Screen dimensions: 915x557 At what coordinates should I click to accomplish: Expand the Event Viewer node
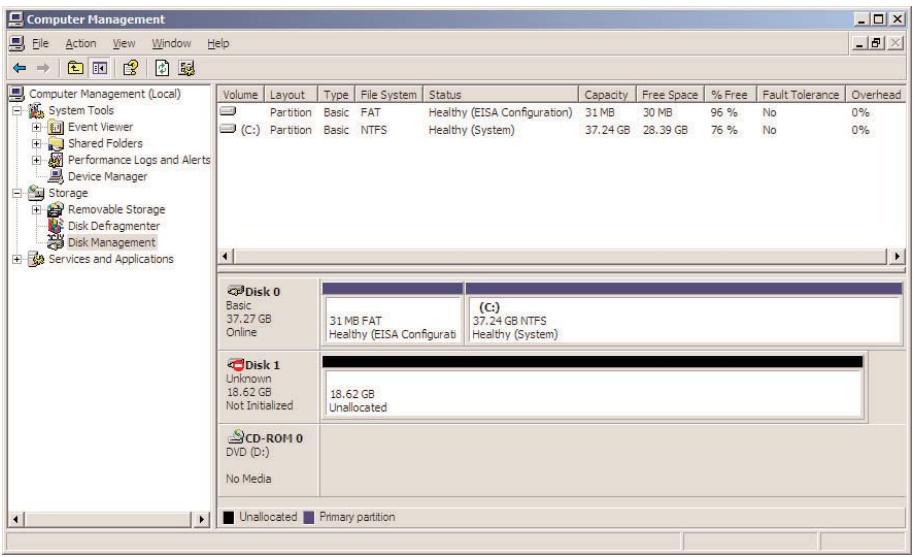[37, 127]
